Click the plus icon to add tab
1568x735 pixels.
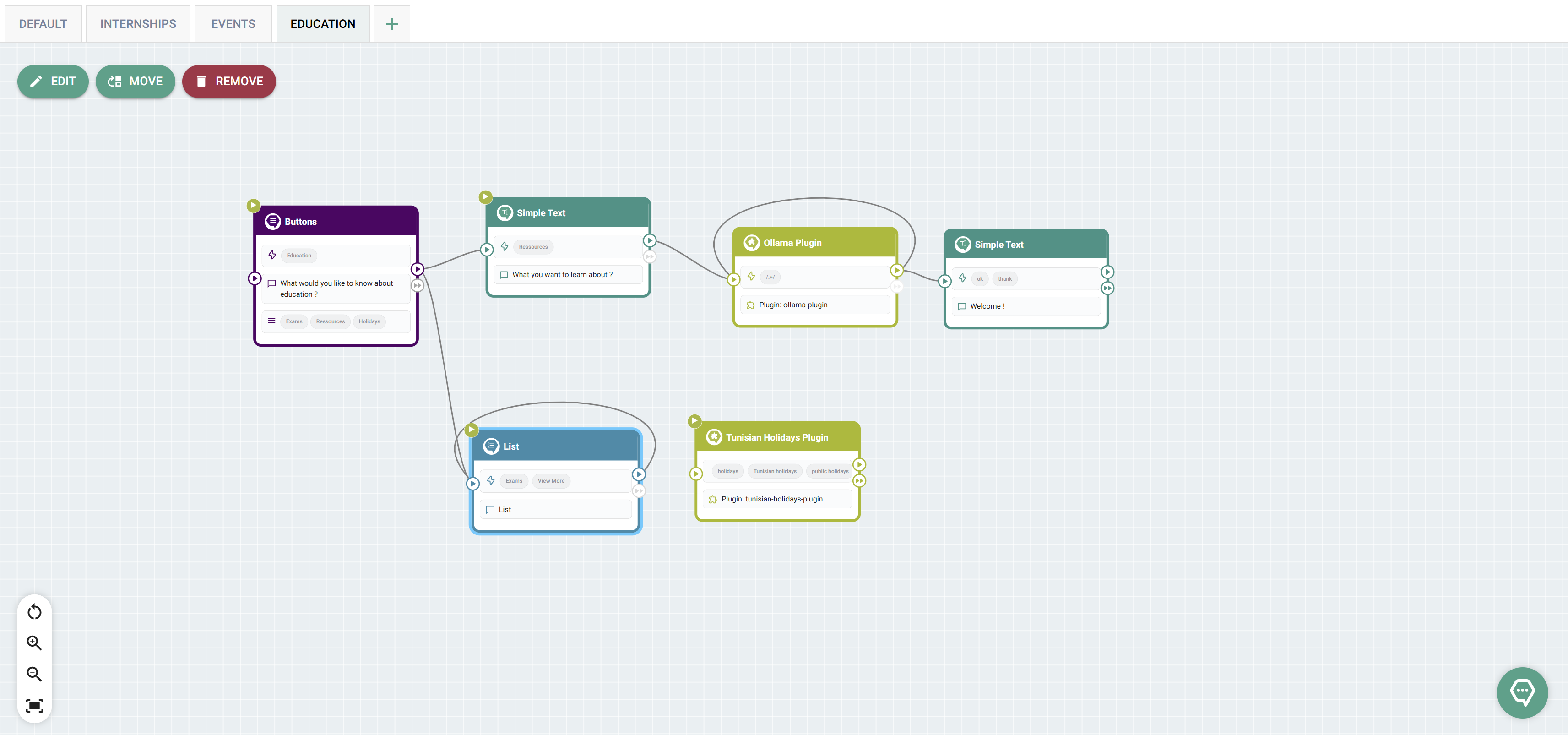click(x=392, y=24)
